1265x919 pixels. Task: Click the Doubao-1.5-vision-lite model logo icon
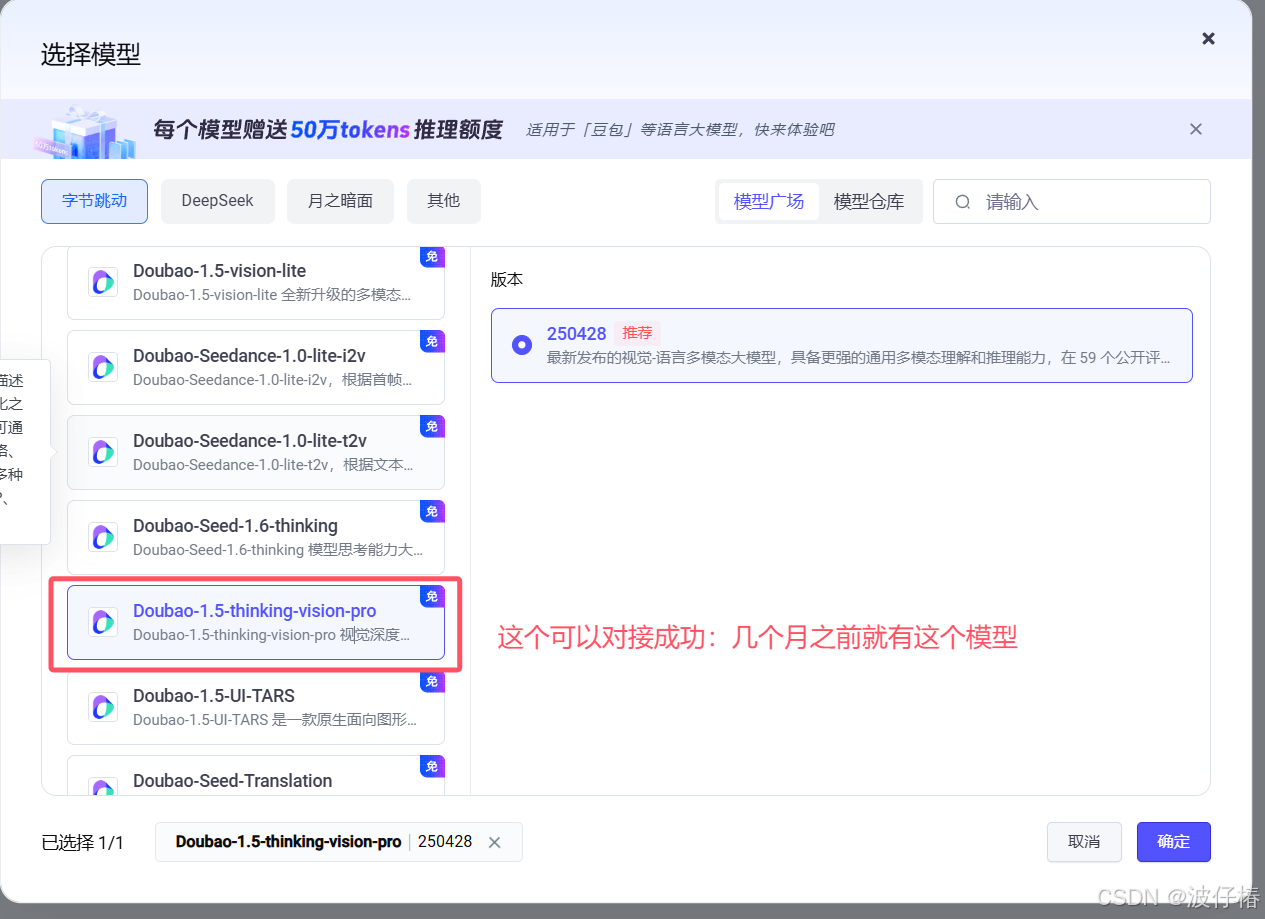click(x=103, y=281)
